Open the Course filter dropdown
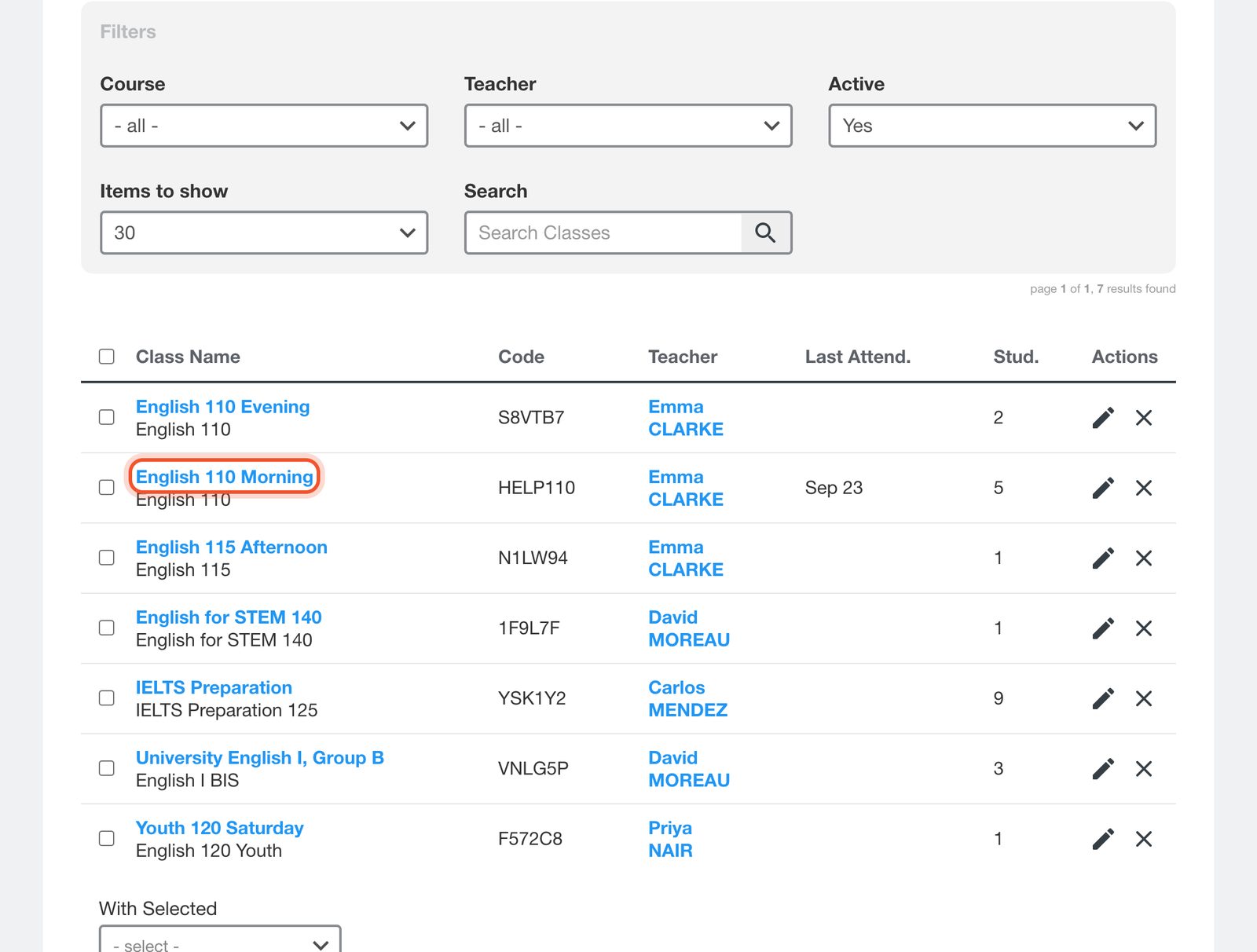 [264, 126]
